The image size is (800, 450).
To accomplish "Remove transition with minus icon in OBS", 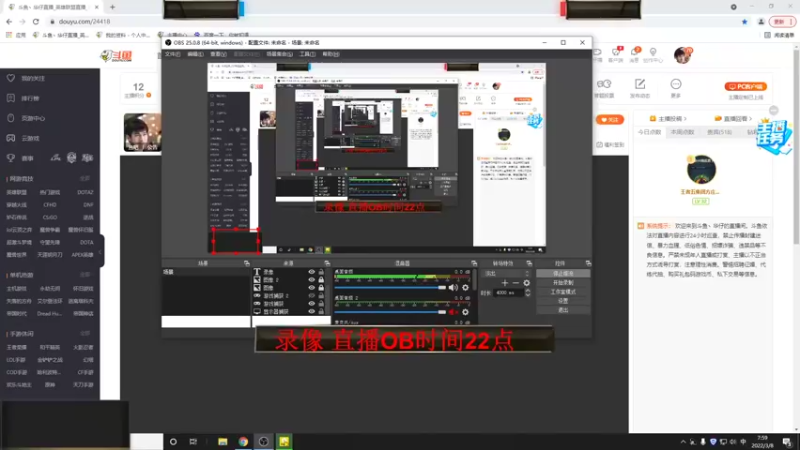I will pos(515,283).
